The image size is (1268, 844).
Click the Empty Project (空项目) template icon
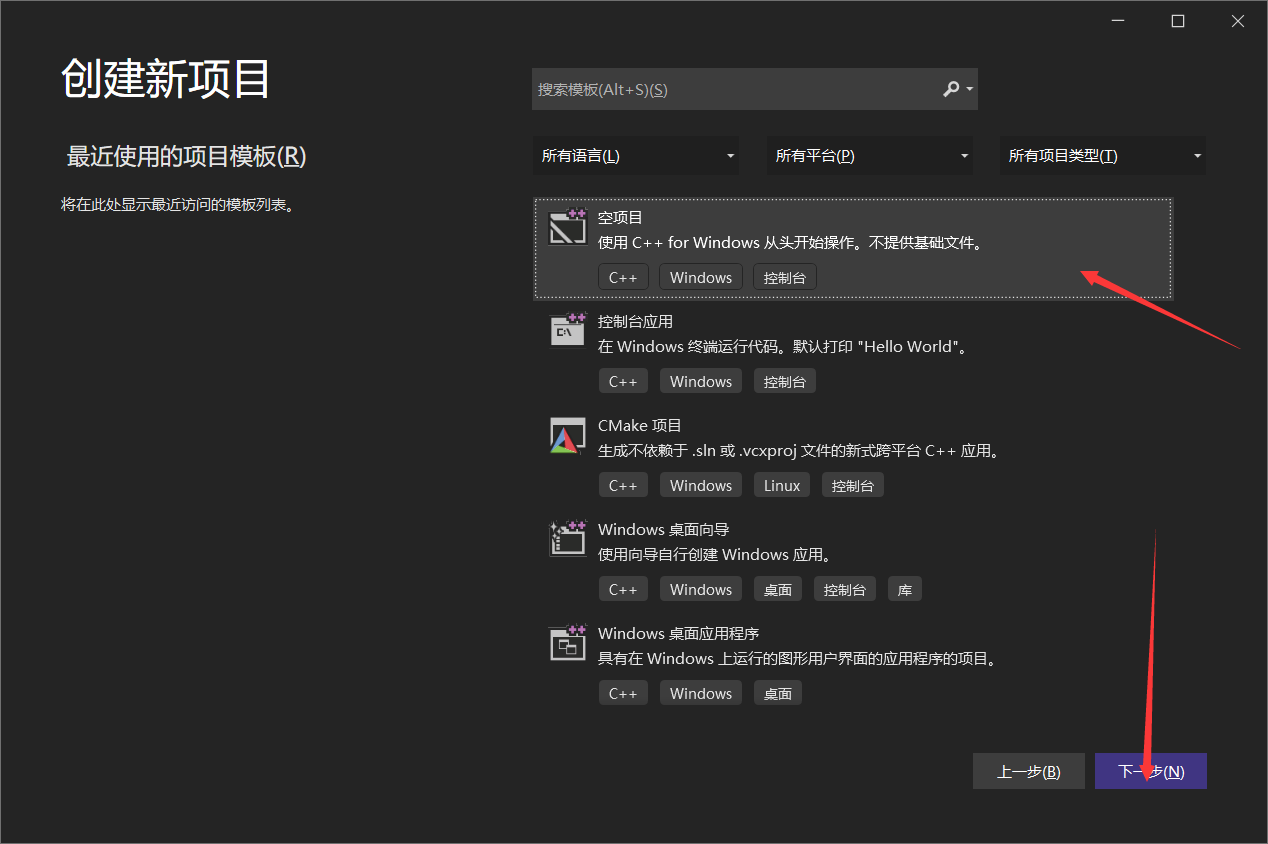(568, 227)
